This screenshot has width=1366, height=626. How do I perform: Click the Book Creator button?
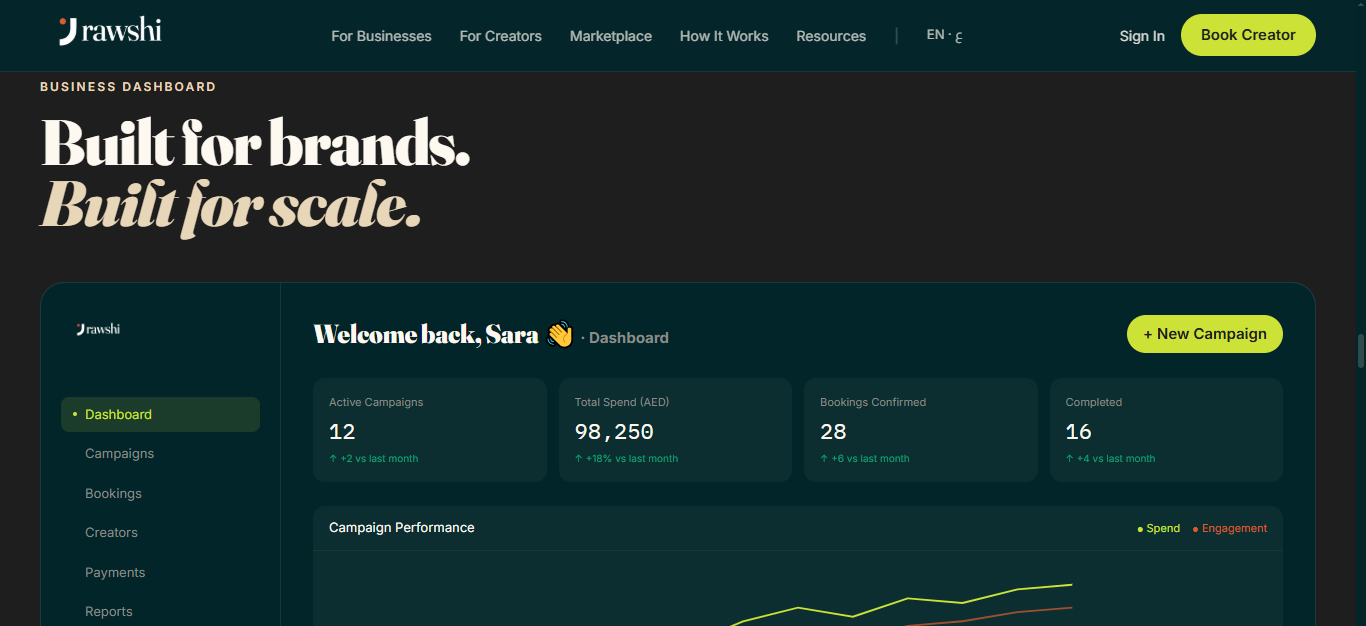coord(1248,35)
